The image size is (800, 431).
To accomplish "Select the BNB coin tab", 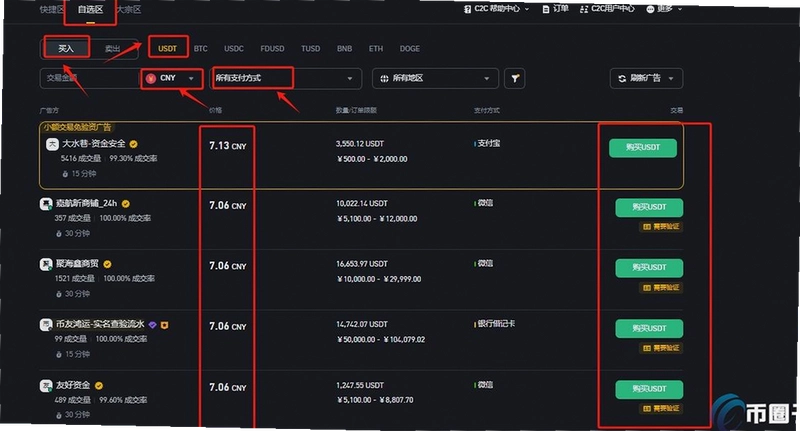I will 344,49.
